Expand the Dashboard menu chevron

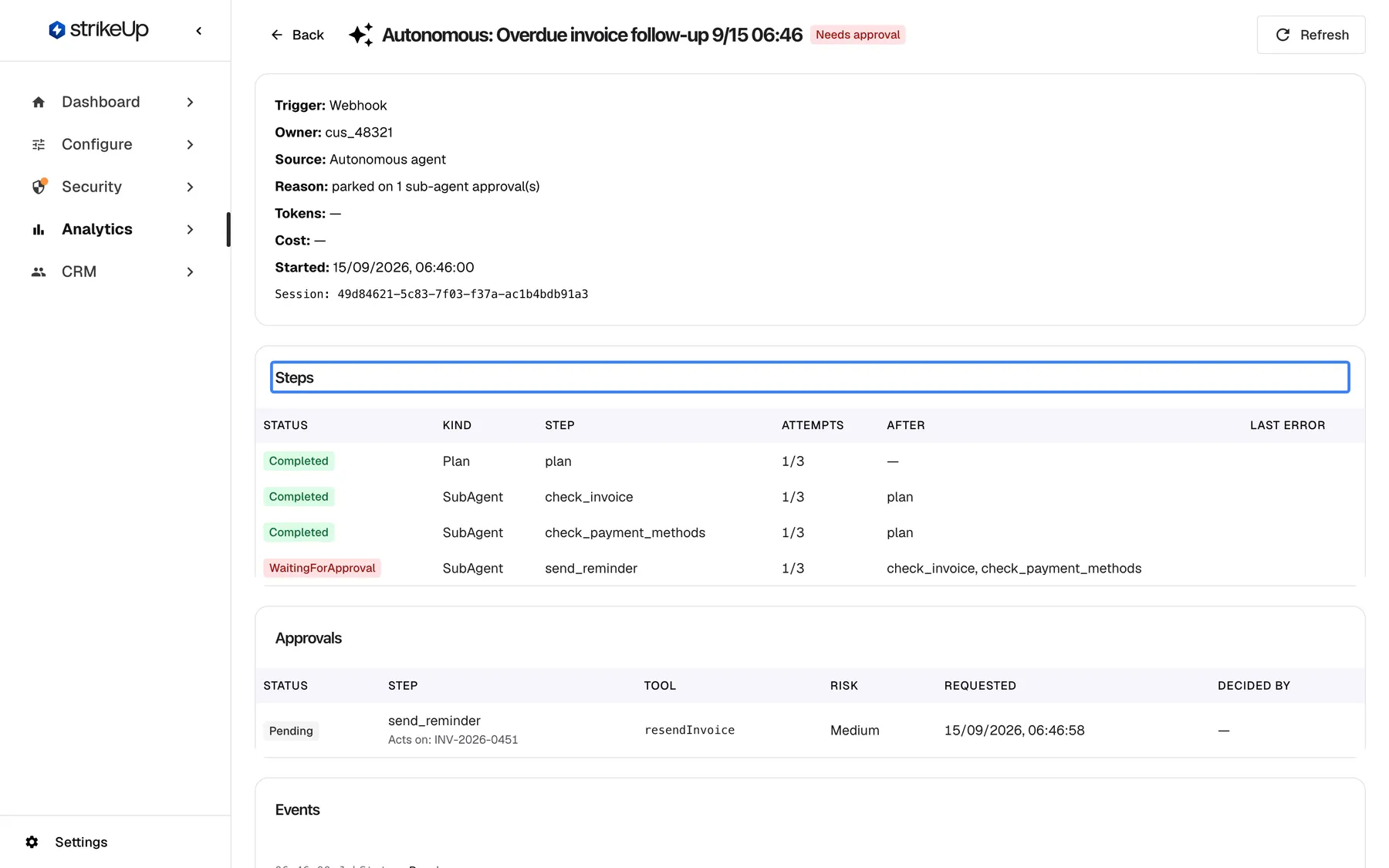tap(190, 102)
